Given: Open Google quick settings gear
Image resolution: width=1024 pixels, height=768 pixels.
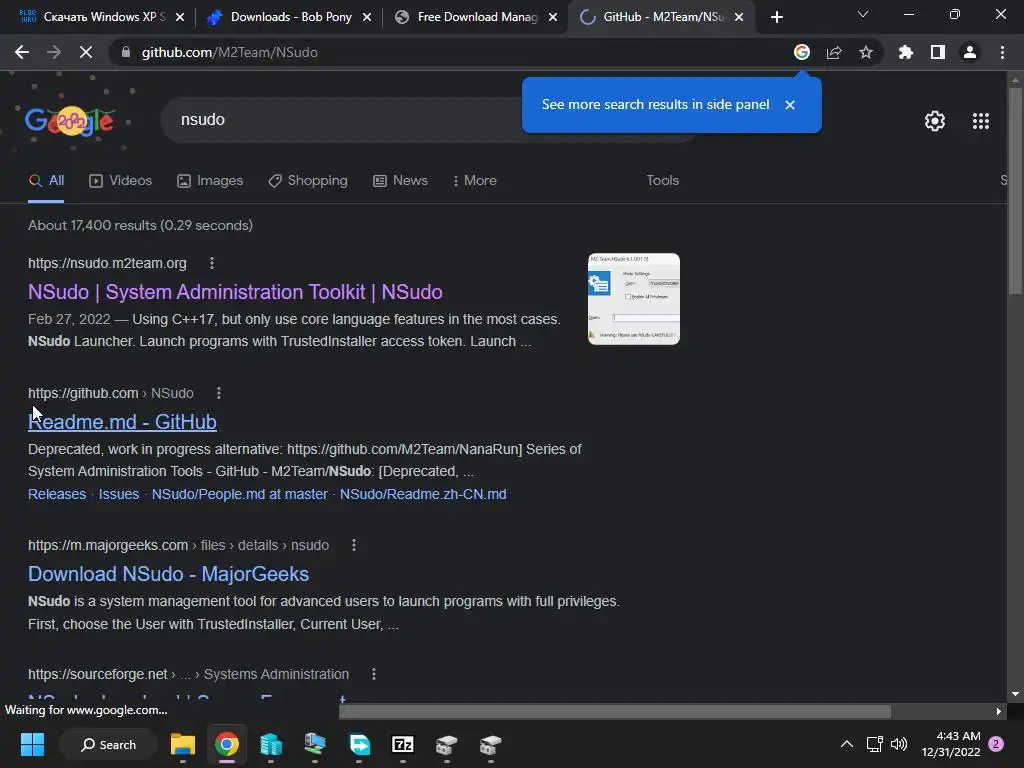Looking at the screenshot, I should [x=935, y=121].
